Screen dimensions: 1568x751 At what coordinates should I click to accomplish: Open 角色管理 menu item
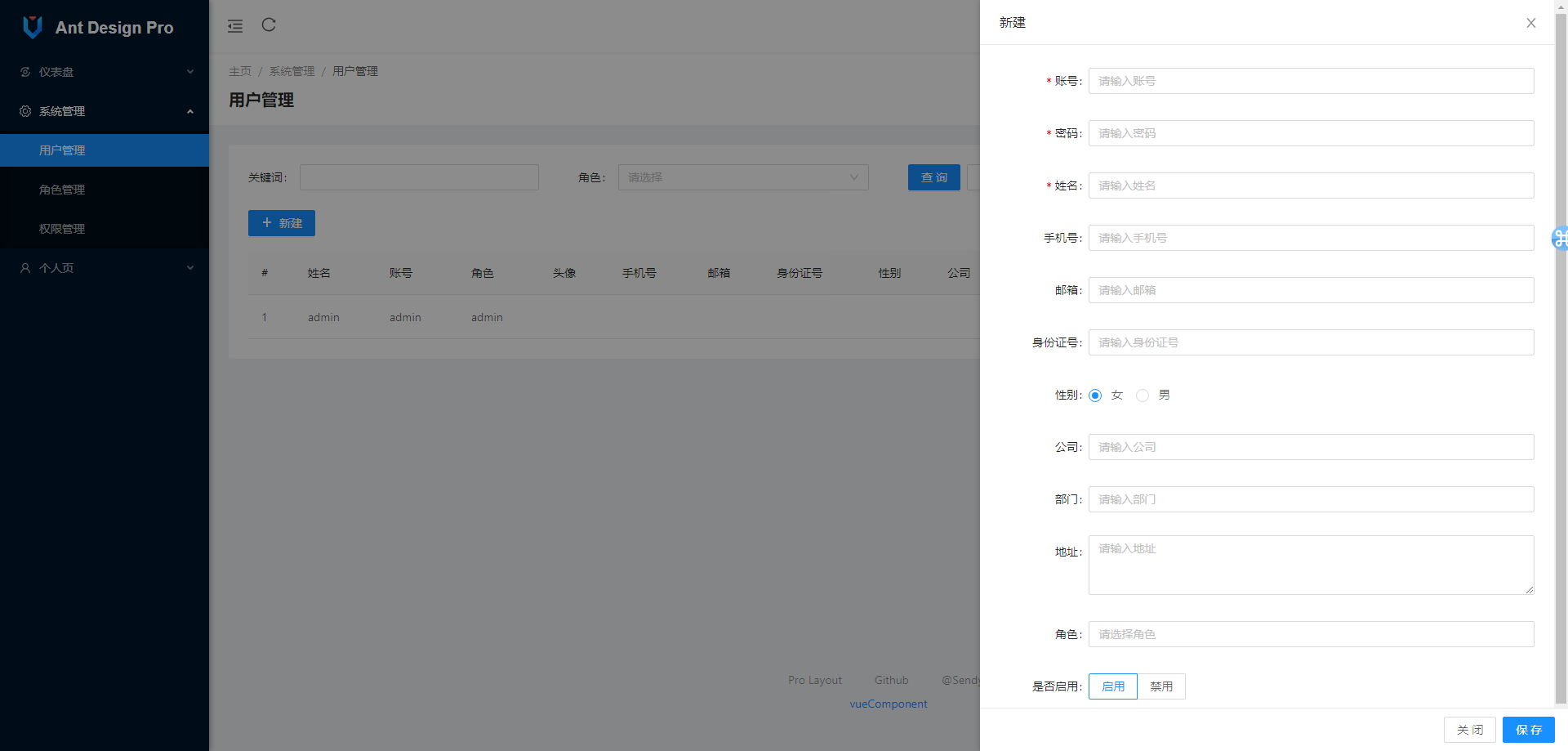[105, 190]
